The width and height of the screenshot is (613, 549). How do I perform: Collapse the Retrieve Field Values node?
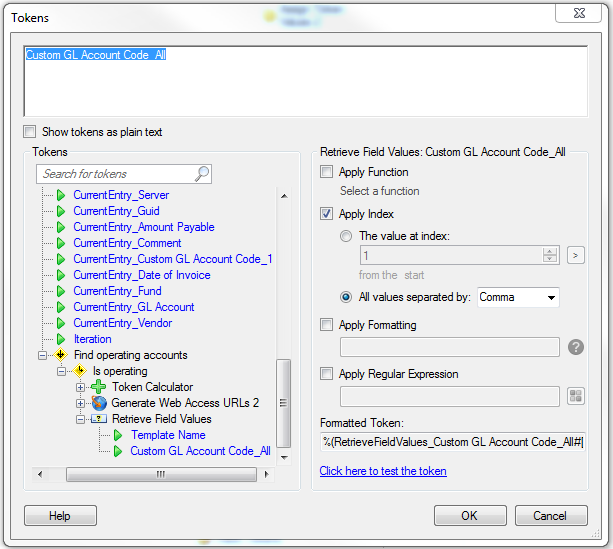point(80,419)
